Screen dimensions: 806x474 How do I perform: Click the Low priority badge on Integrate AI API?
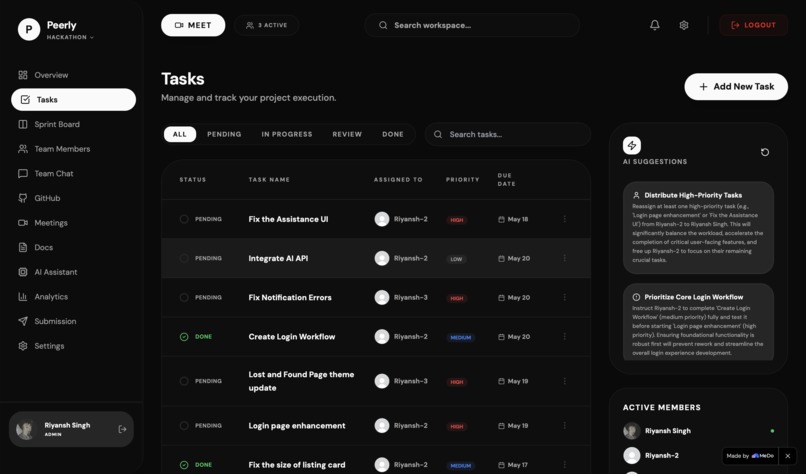[456, 259]
